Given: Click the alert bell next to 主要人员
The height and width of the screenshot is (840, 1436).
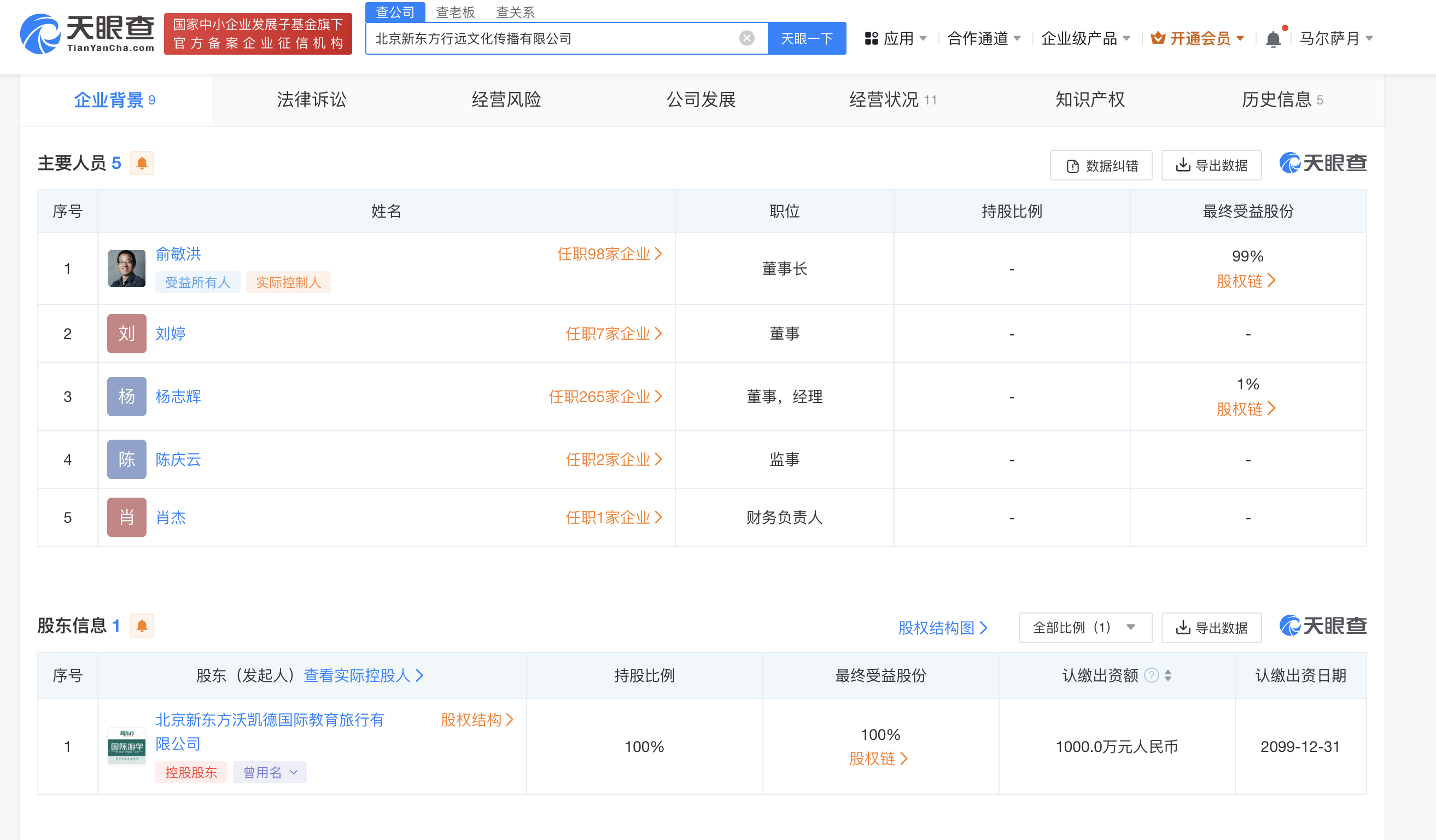Looking at the screenshot, I should [x=142, y=164].
